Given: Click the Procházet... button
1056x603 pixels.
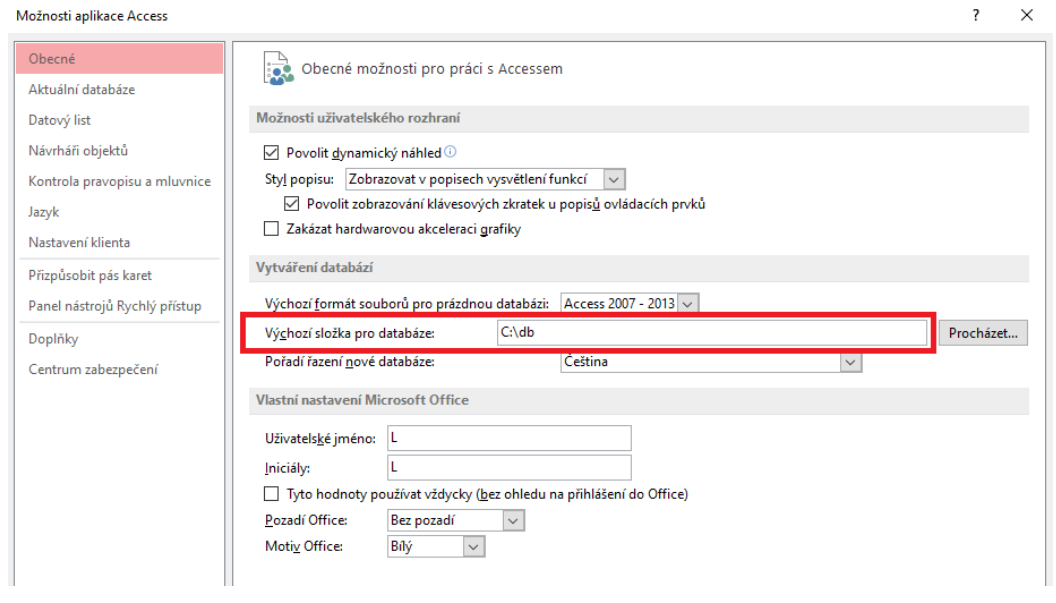Looking at the screenshot, I should 983,333.
